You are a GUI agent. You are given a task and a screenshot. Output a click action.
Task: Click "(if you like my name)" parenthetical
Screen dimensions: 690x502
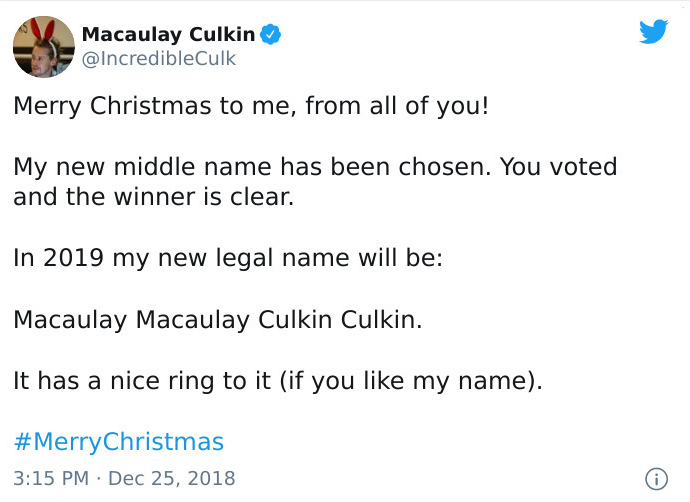click(410, 381)
